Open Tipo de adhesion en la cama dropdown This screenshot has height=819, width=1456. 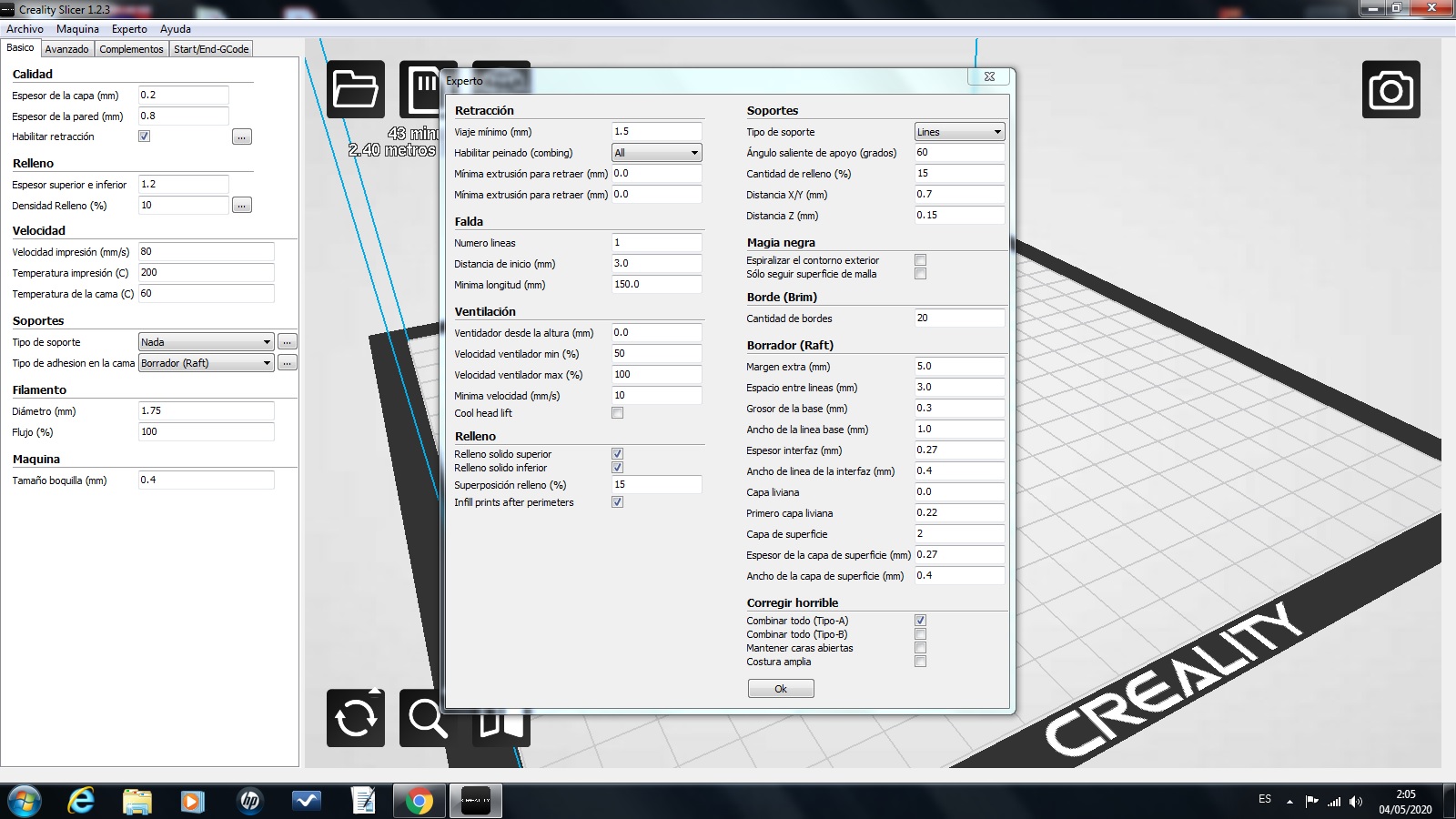point(206,363)
